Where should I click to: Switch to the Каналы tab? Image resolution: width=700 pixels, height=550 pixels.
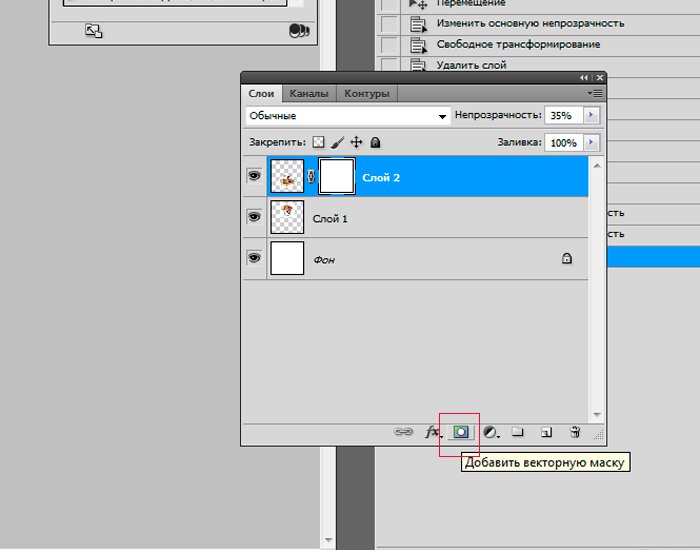click(308, 93)
